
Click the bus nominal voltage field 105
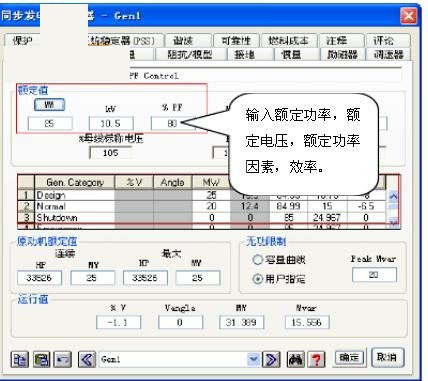pyautogui.click(x=110, y=153)
